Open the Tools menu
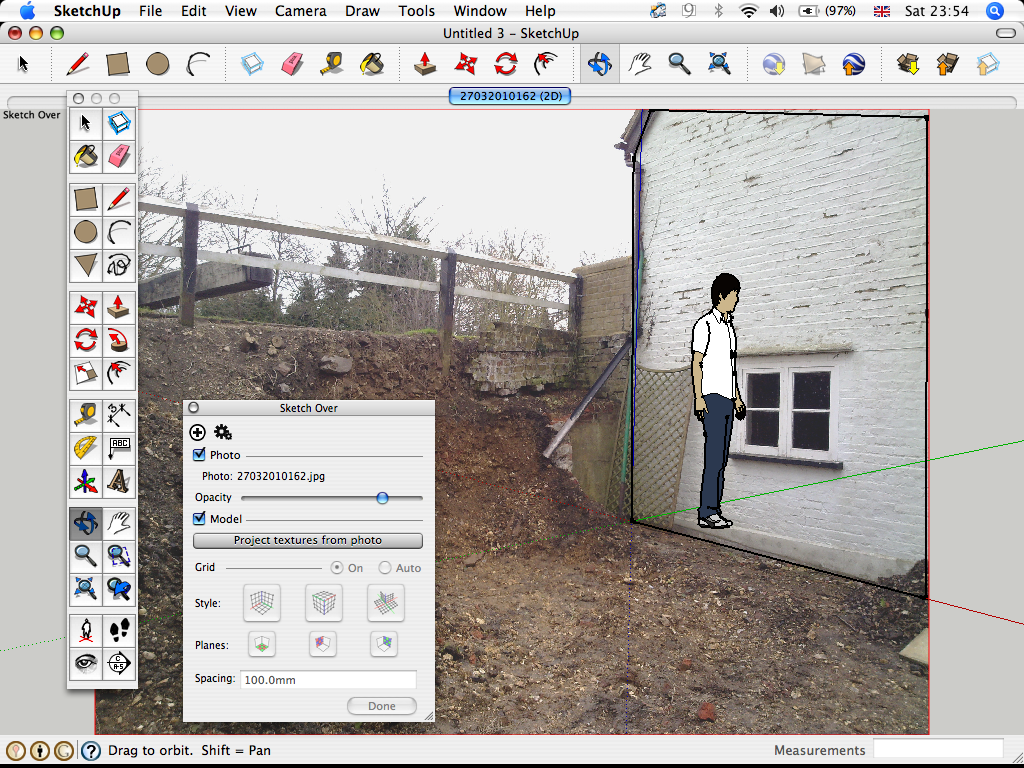Image resolution: width=1024 pixels, height=768 pixels. click(x=417, y=11)
